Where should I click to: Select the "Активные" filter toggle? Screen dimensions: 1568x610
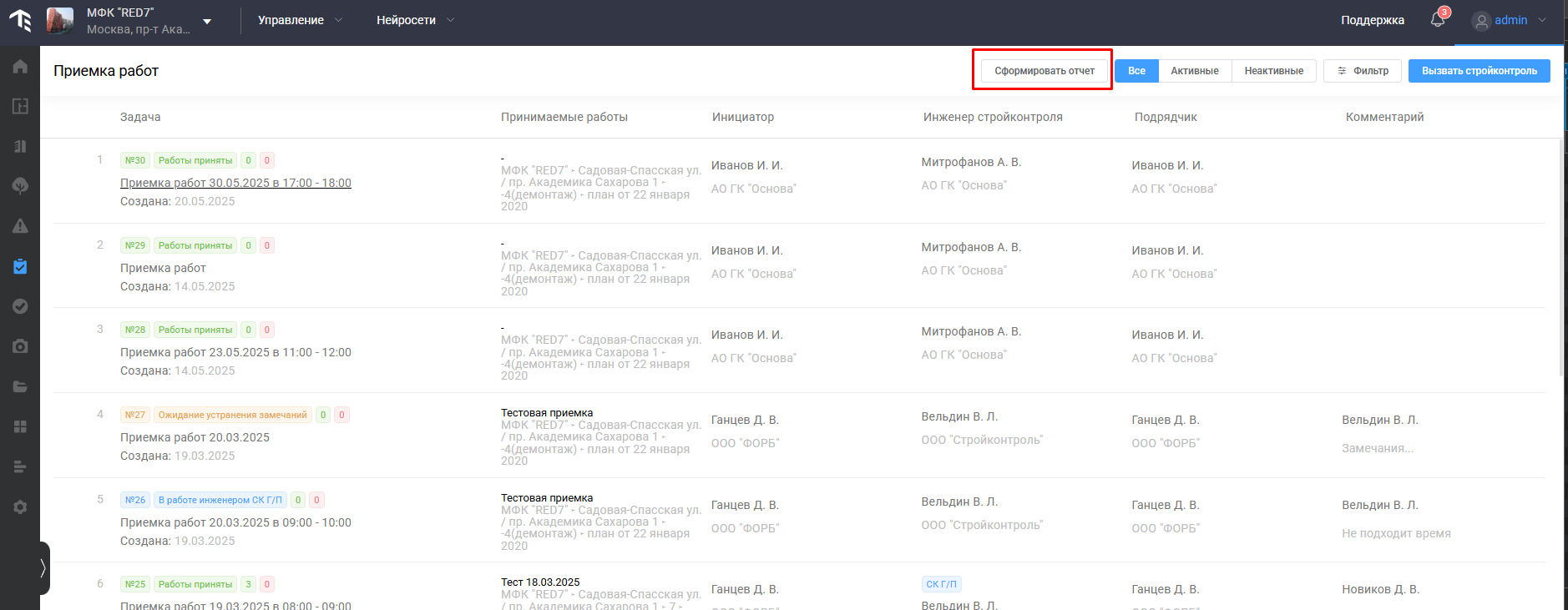pos(1194,71)
